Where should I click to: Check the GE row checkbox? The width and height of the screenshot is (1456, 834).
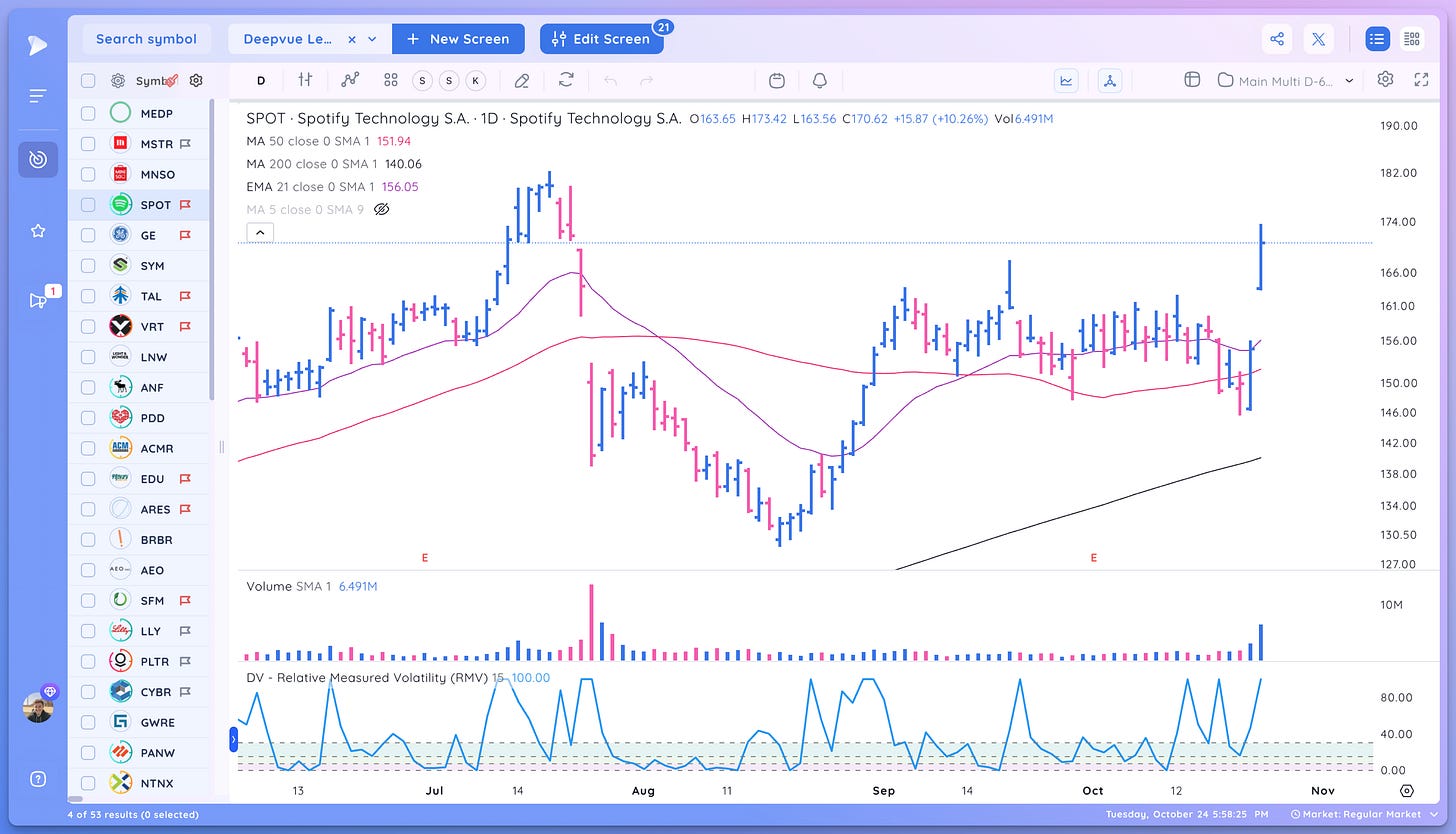tap(88, 235)
